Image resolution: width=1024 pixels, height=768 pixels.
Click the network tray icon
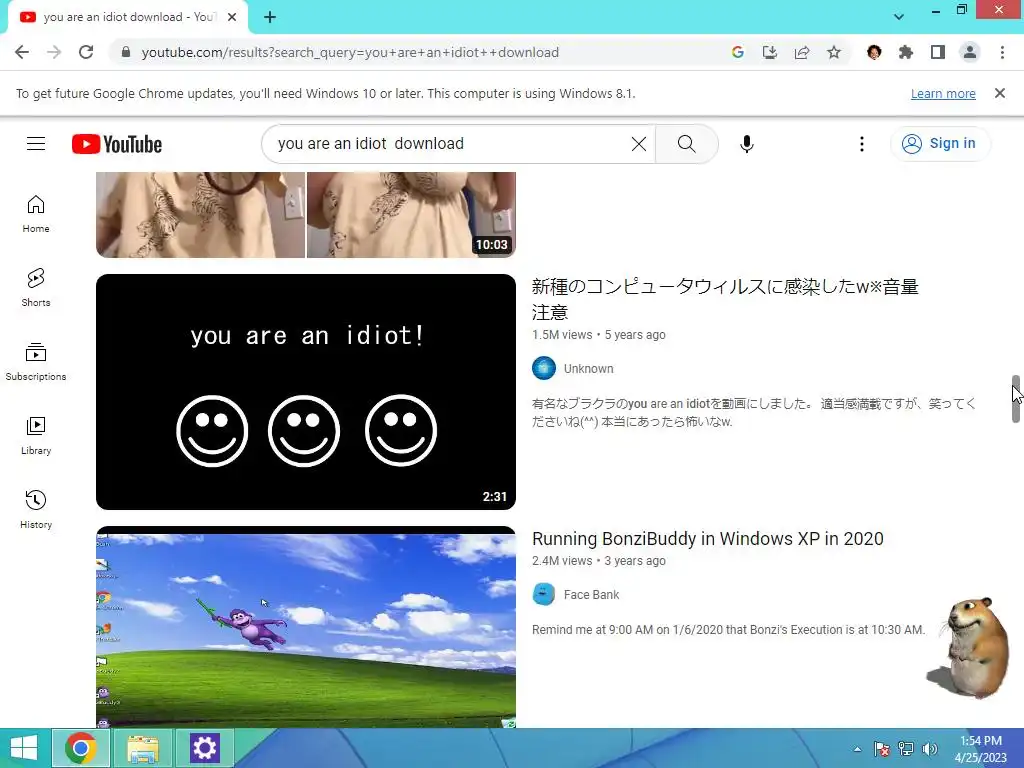[906, 749]
